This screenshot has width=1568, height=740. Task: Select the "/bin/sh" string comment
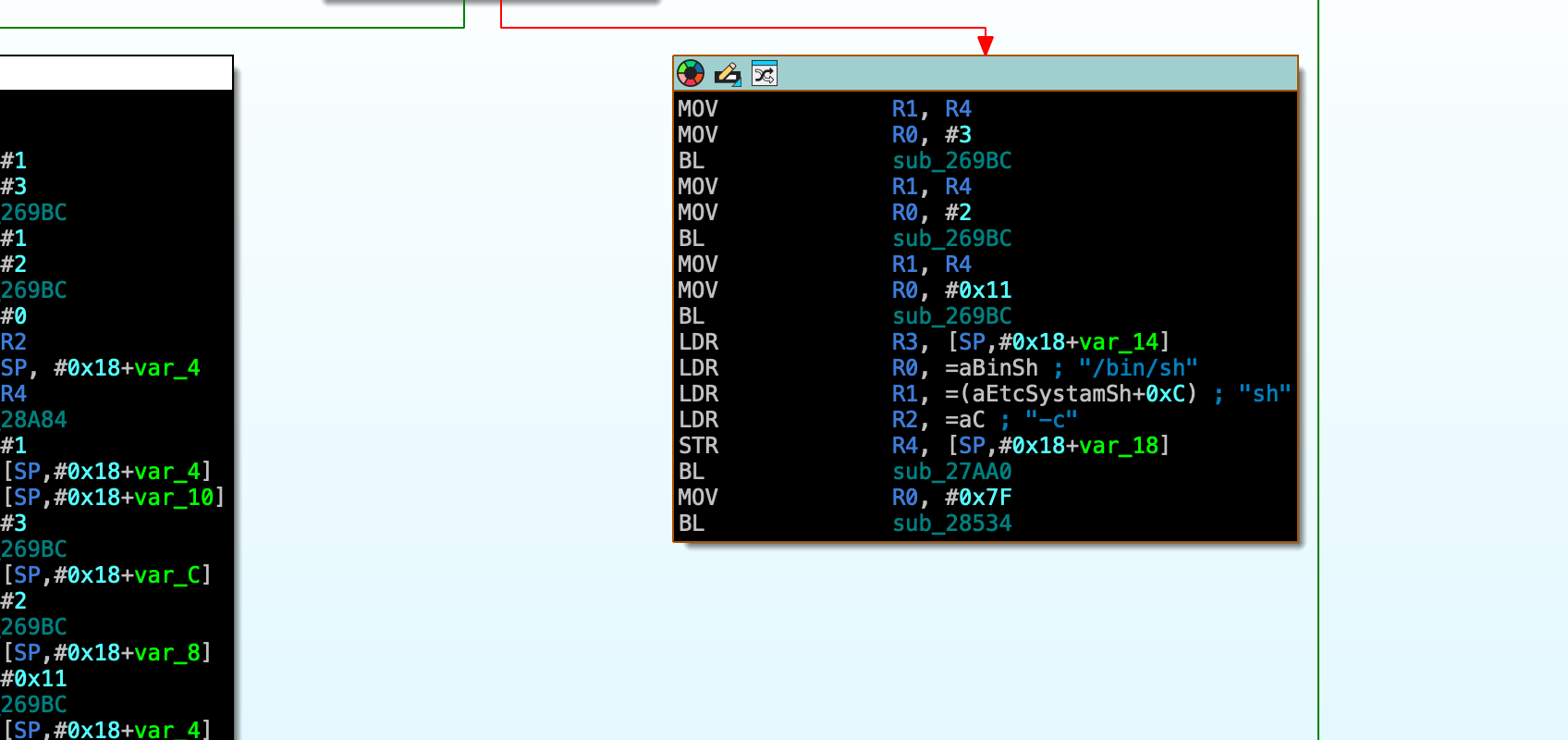tap(1138, 368)
